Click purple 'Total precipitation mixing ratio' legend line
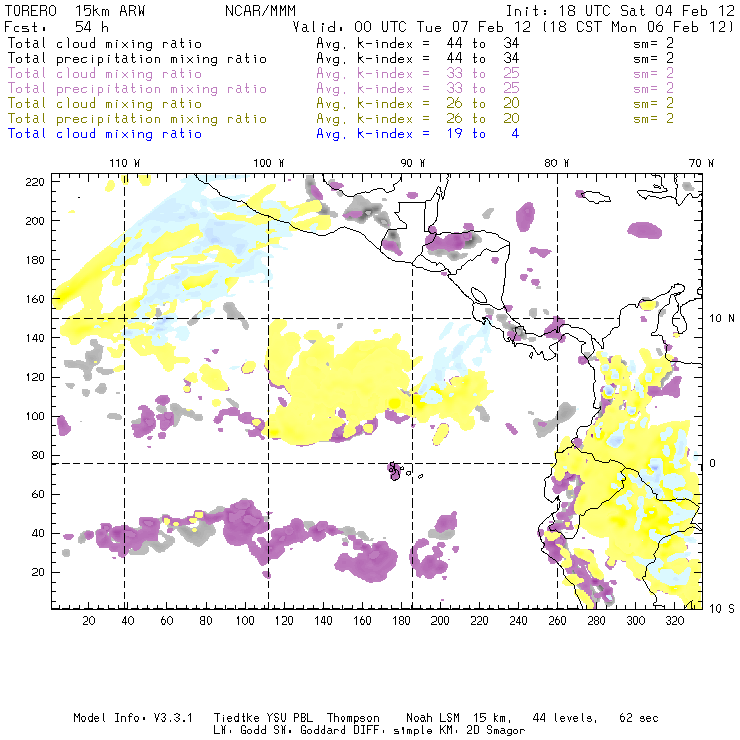This screenshot has height=740, width=740. 137,89
